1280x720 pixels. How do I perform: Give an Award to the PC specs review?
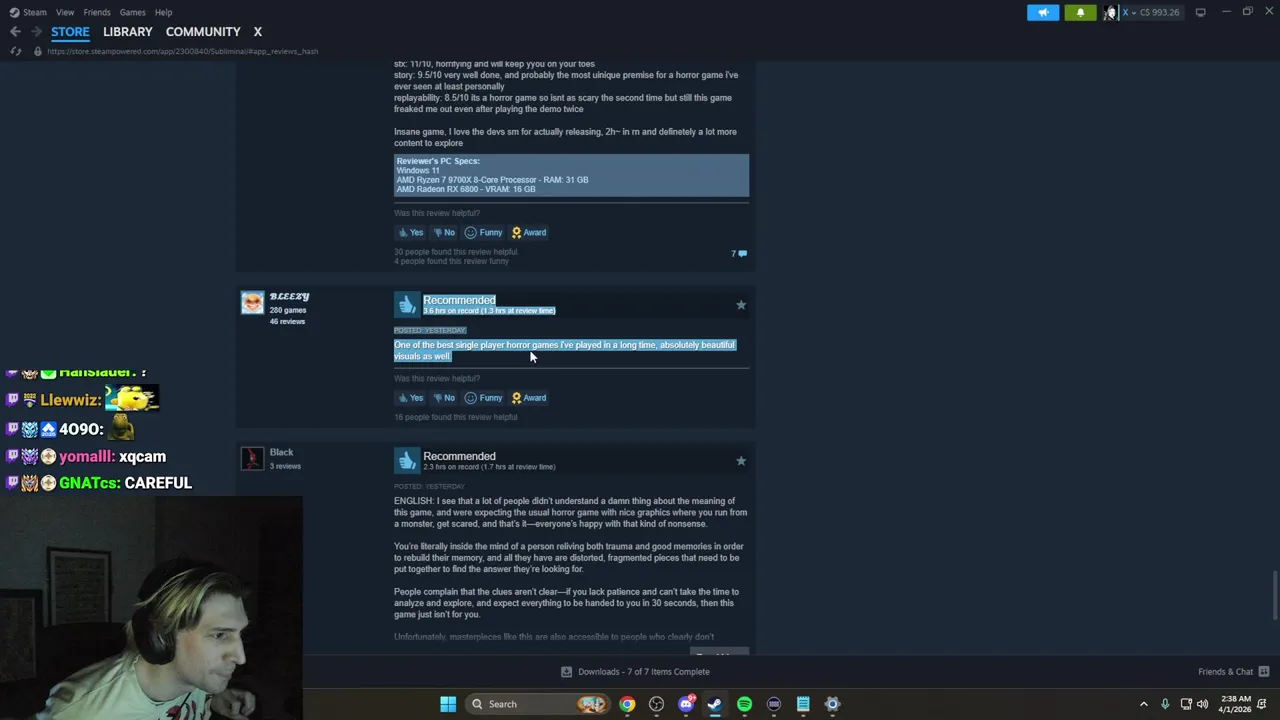[529, 232]
